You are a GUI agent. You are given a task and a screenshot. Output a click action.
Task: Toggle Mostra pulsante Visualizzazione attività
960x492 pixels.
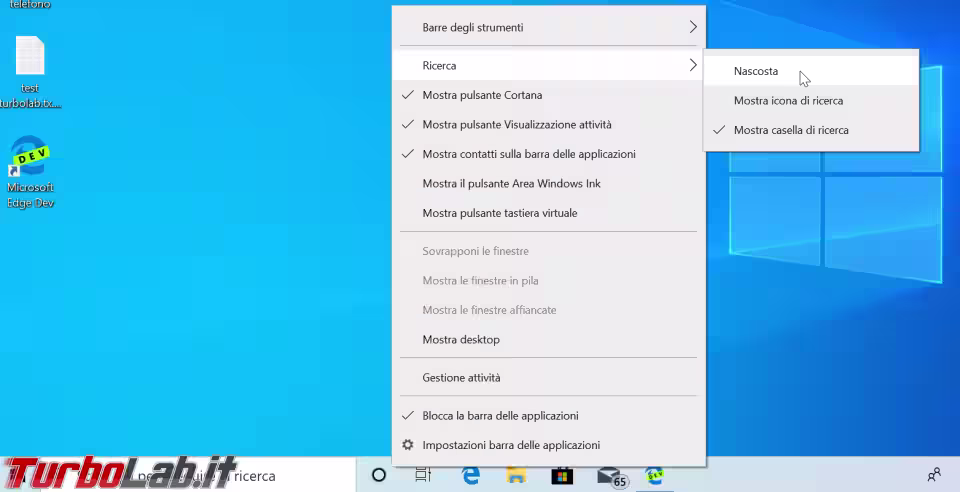click(549, 124)
